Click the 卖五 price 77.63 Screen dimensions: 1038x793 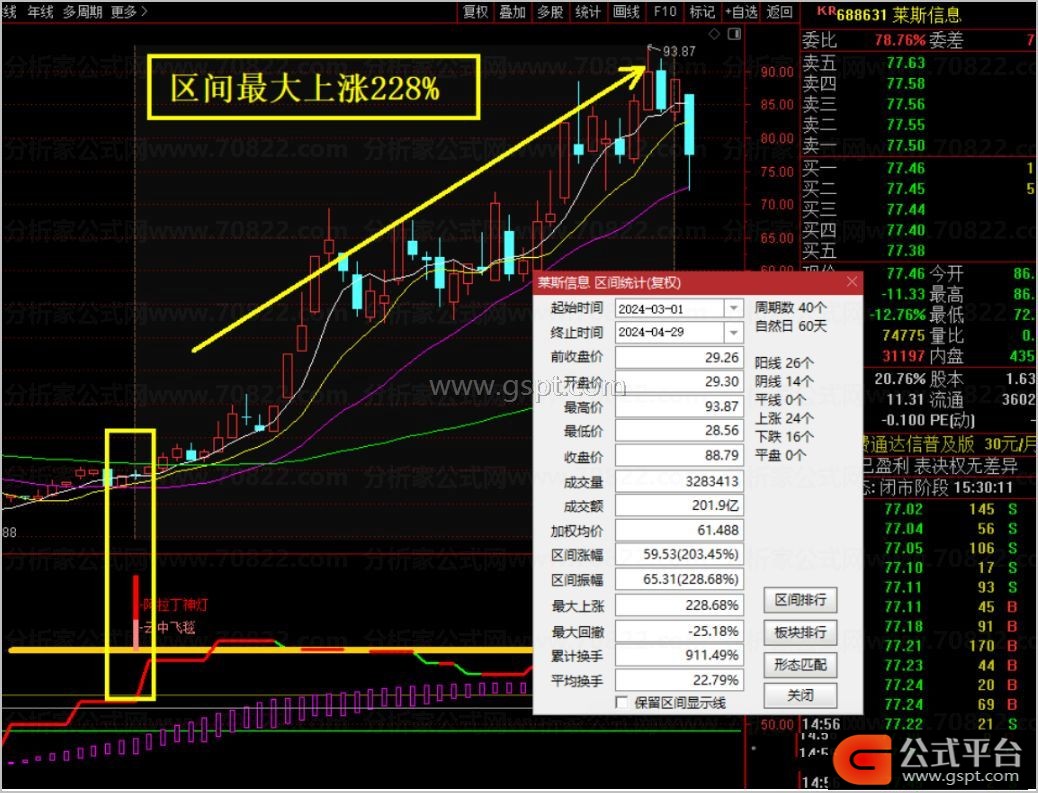point(905,64)
